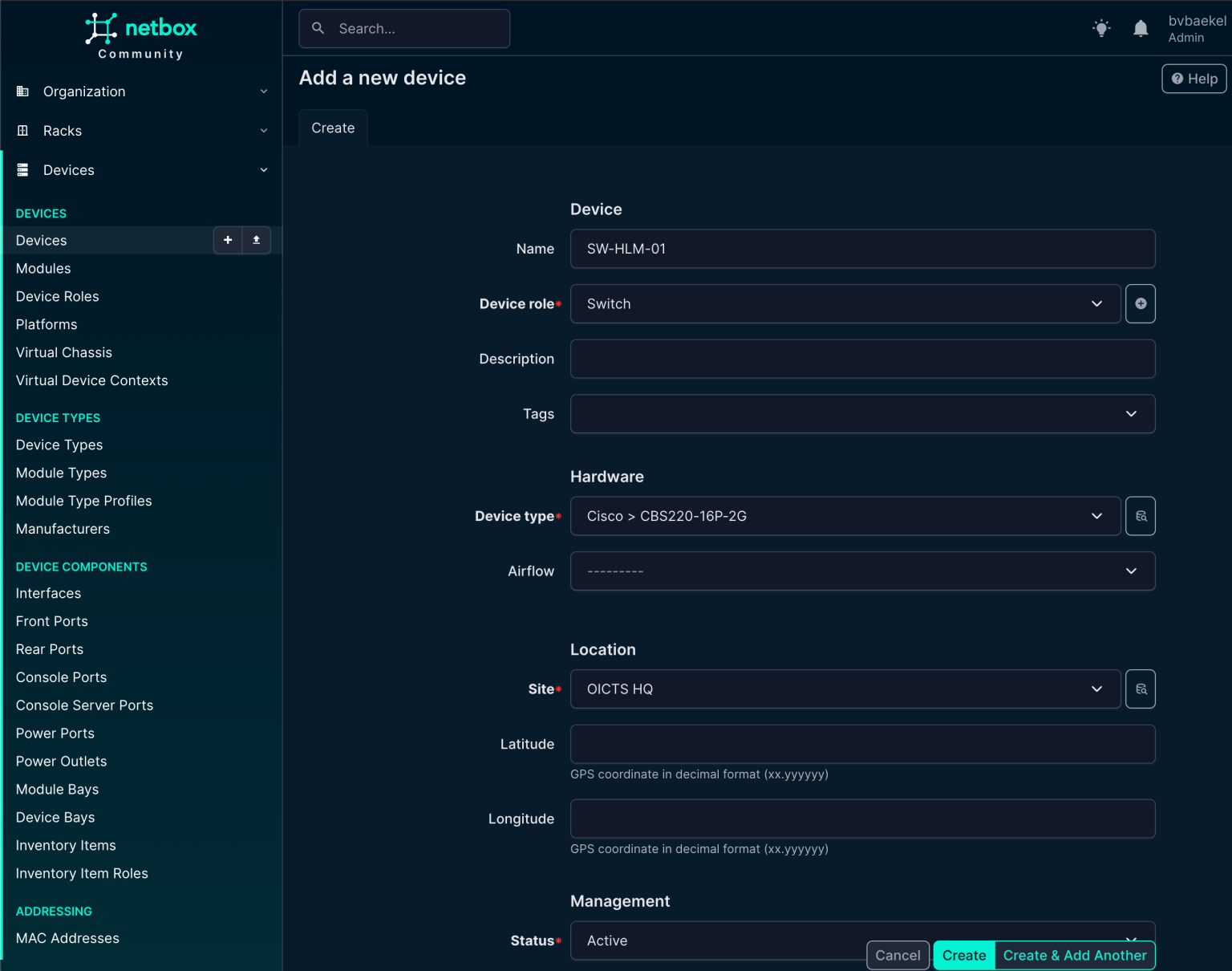Viewport: 1232px width, 971px height.
Task: Open the Tags selector
Action: point(862,413)
